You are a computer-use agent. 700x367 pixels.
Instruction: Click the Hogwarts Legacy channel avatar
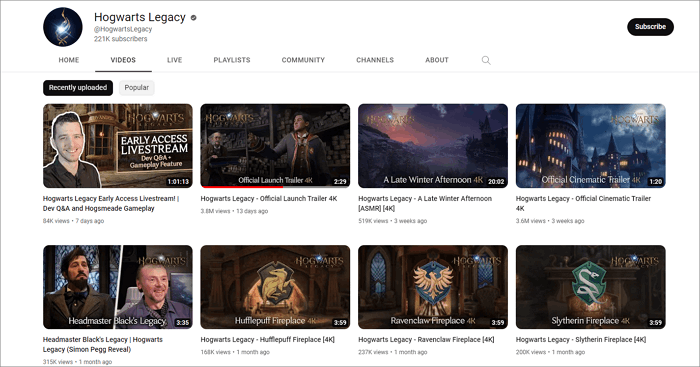coord(63,27)
